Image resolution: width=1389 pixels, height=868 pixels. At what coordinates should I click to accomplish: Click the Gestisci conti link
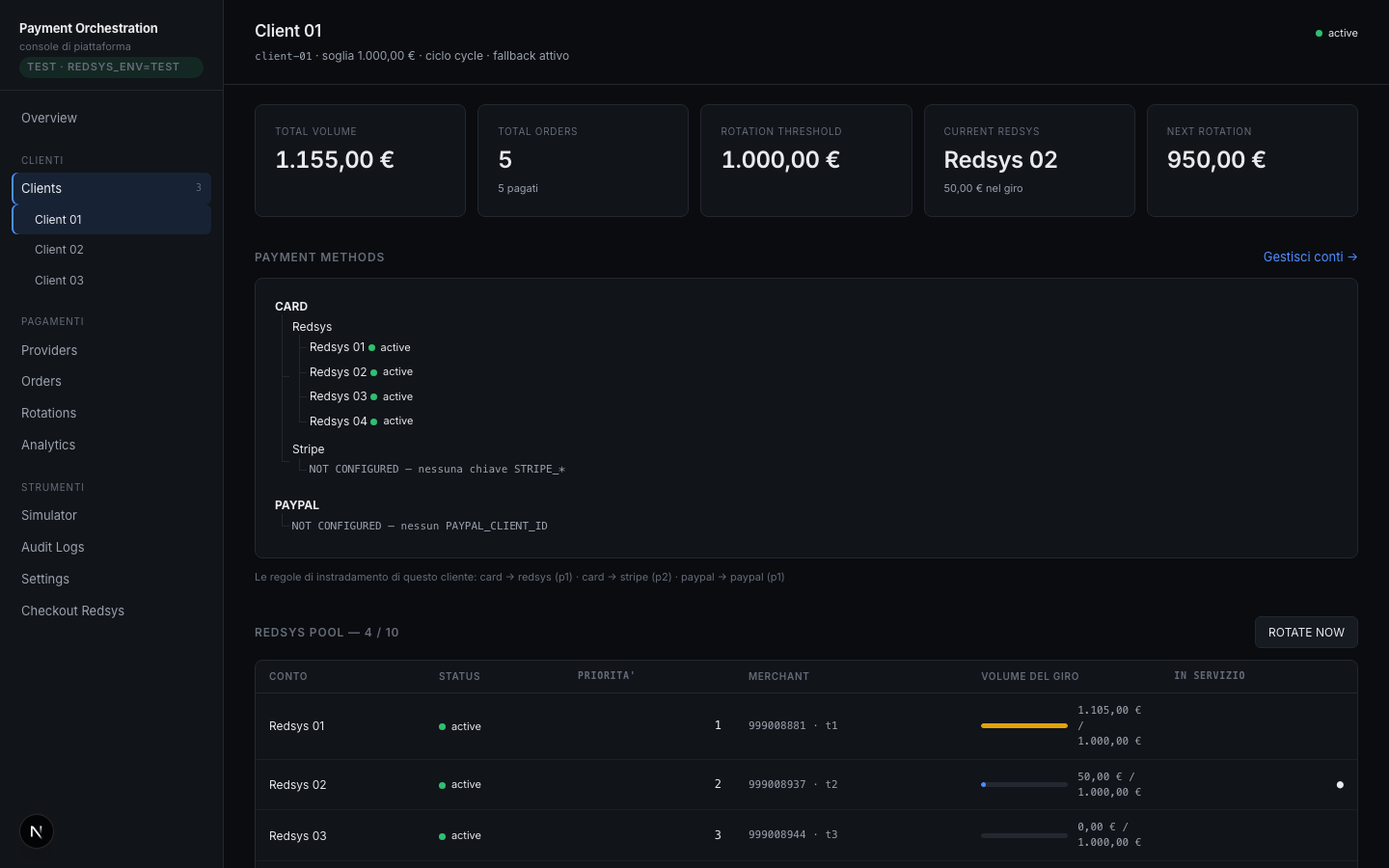pyautogui.click(x=1310, y=257)
